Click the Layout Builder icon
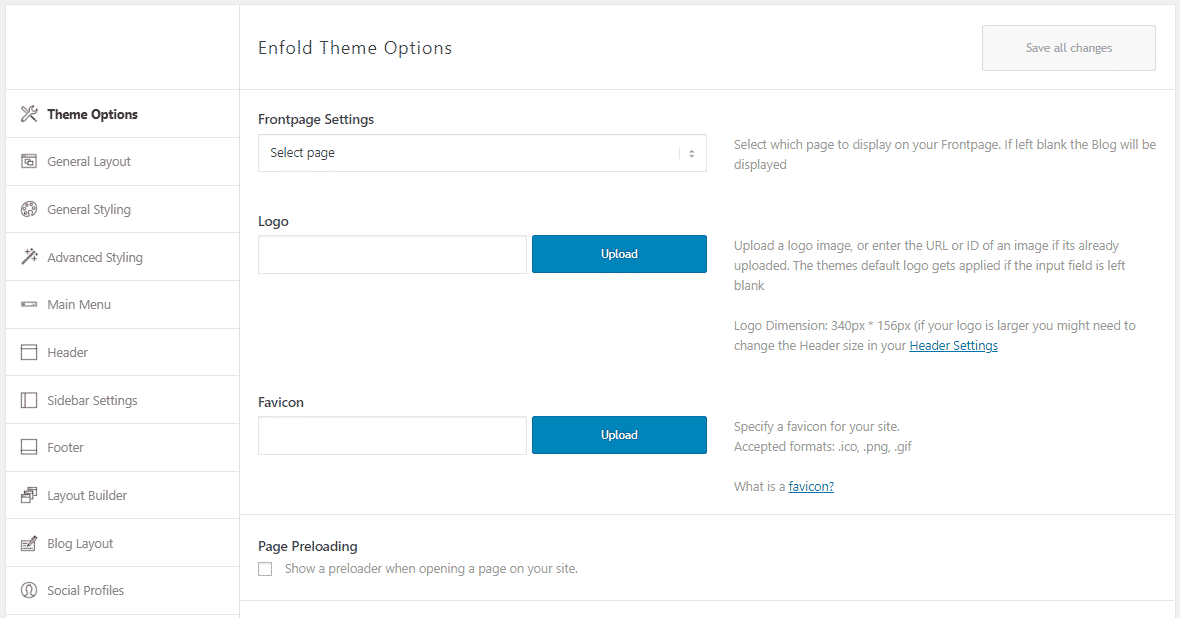1180x618 pixels. (29, 495)
